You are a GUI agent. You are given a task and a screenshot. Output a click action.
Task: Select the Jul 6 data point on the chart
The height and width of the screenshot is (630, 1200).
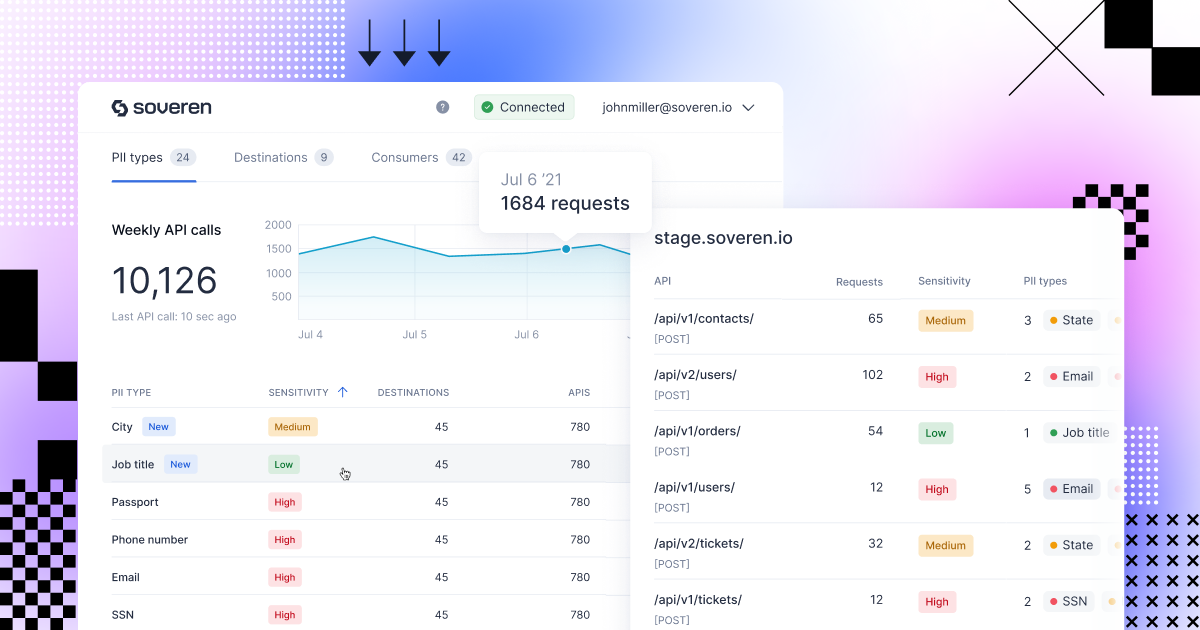pyautogui.click(x=565, y=249)
